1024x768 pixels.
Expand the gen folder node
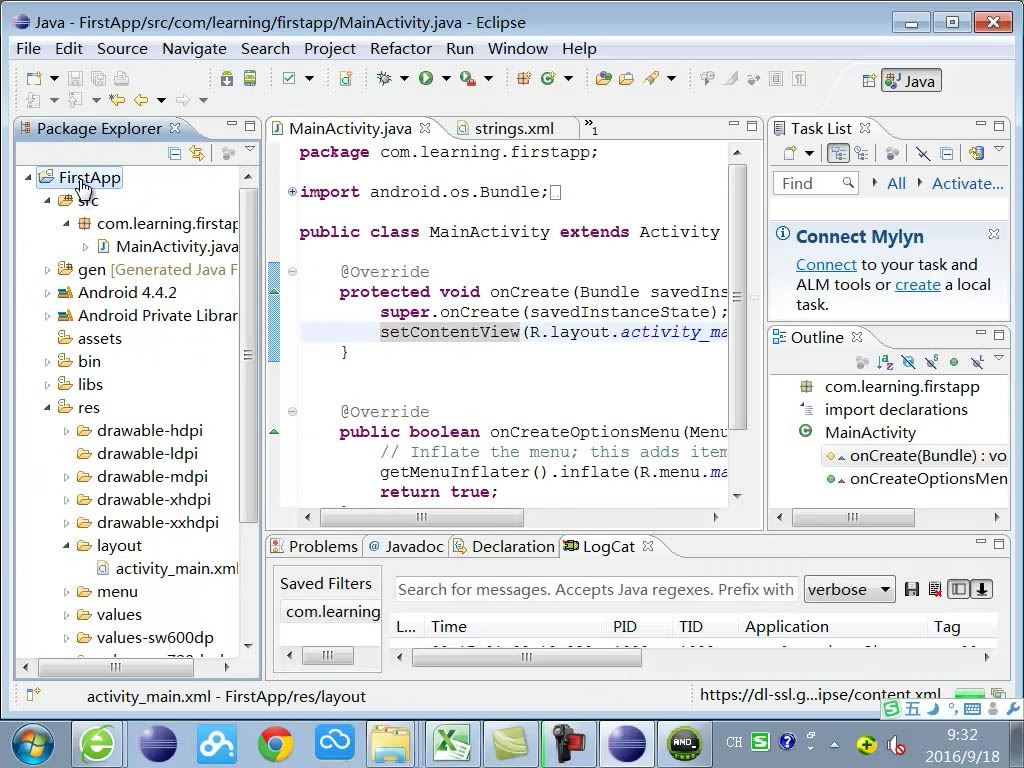click(x=47, y=270)
